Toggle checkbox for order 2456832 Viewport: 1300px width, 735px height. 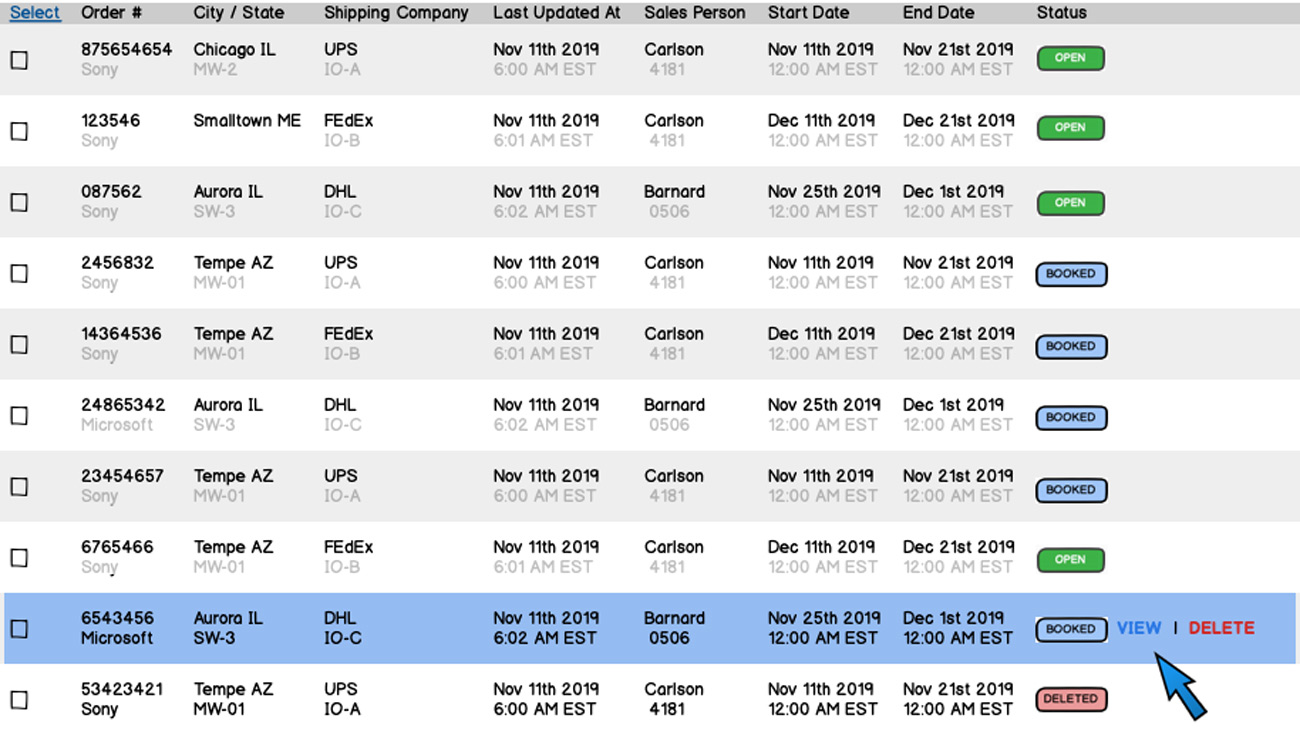pos(19,273)
